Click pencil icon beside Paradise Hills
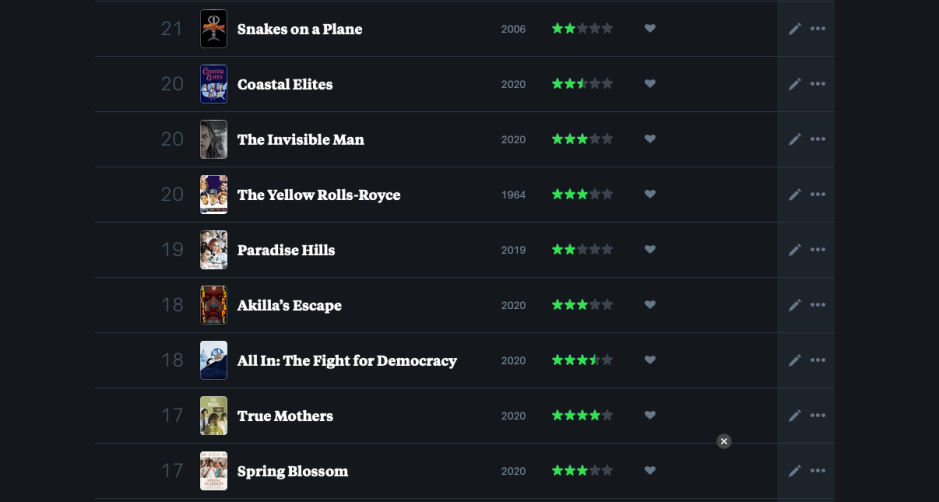Image resolution: width=939 pixels, height=502 pixels. click(795, 250)
